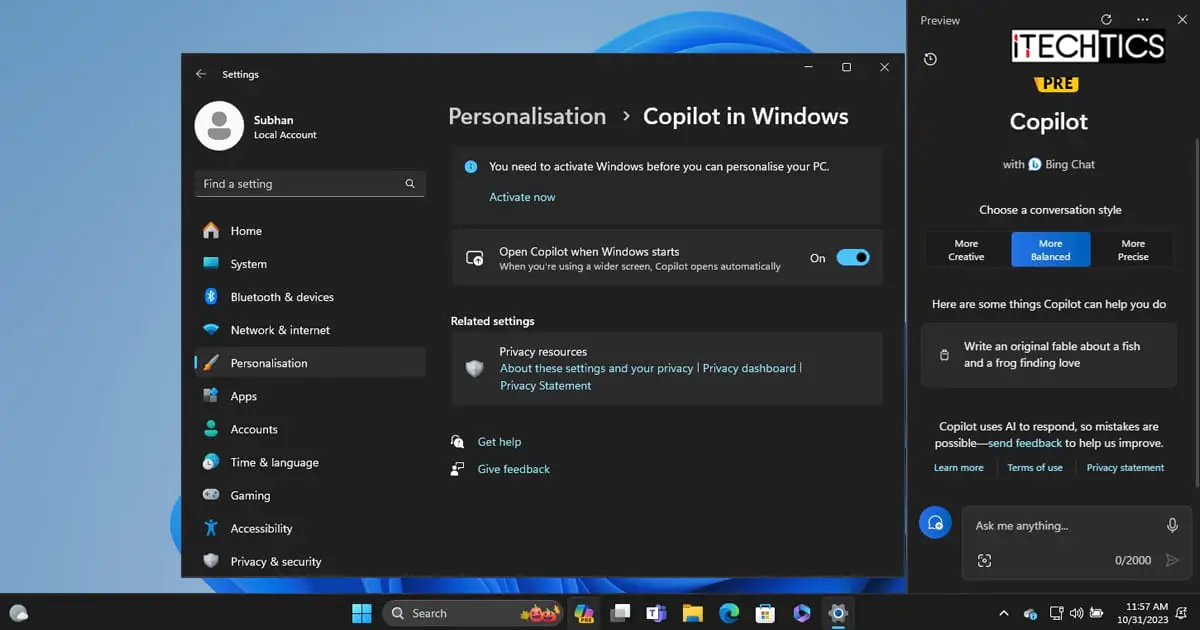Click Personalisation in the breadcrumb
The height and width of the screenshot is (630, 1200).
point(527,116)
